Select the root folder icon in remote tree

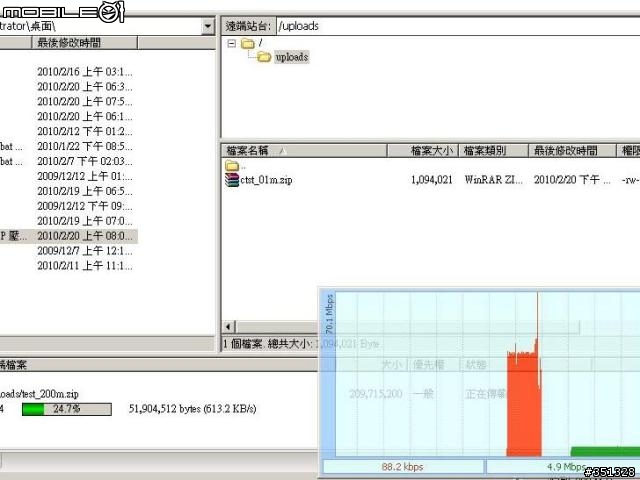click(x=248, y=43)
